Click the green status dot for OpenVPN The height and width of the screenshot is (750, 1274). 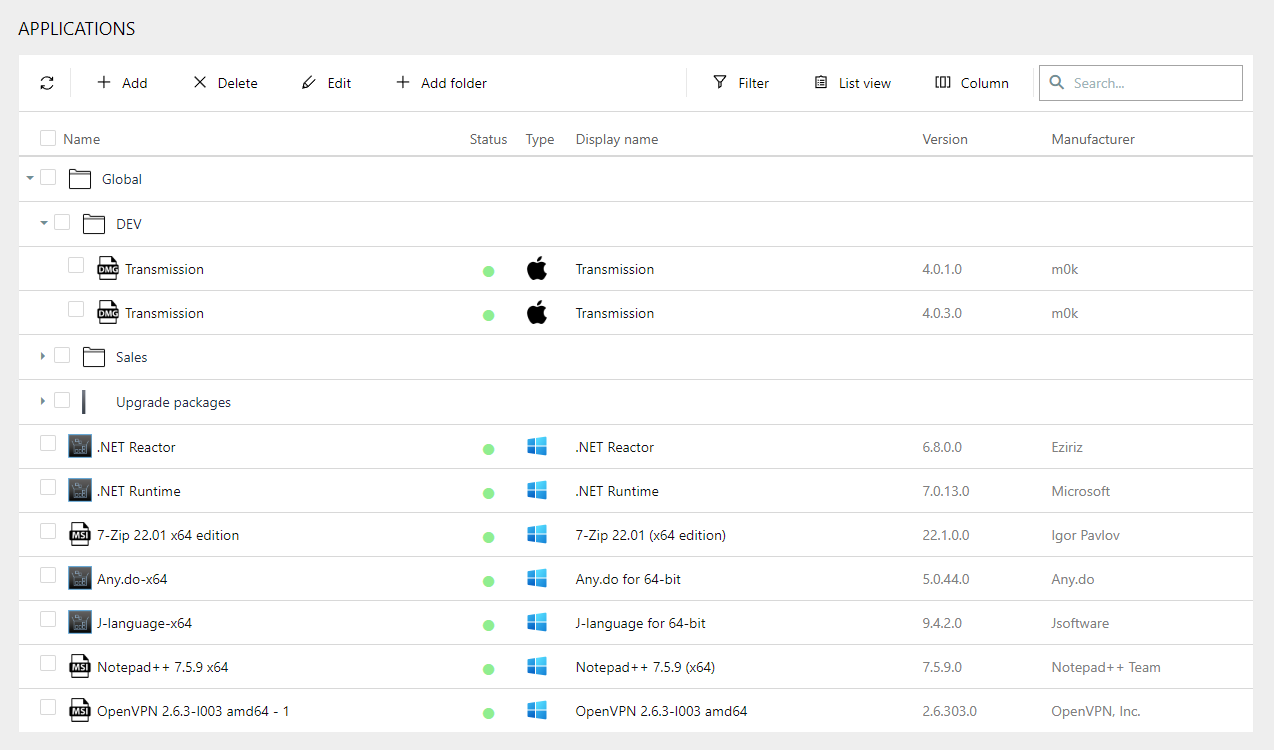[488, 713]
